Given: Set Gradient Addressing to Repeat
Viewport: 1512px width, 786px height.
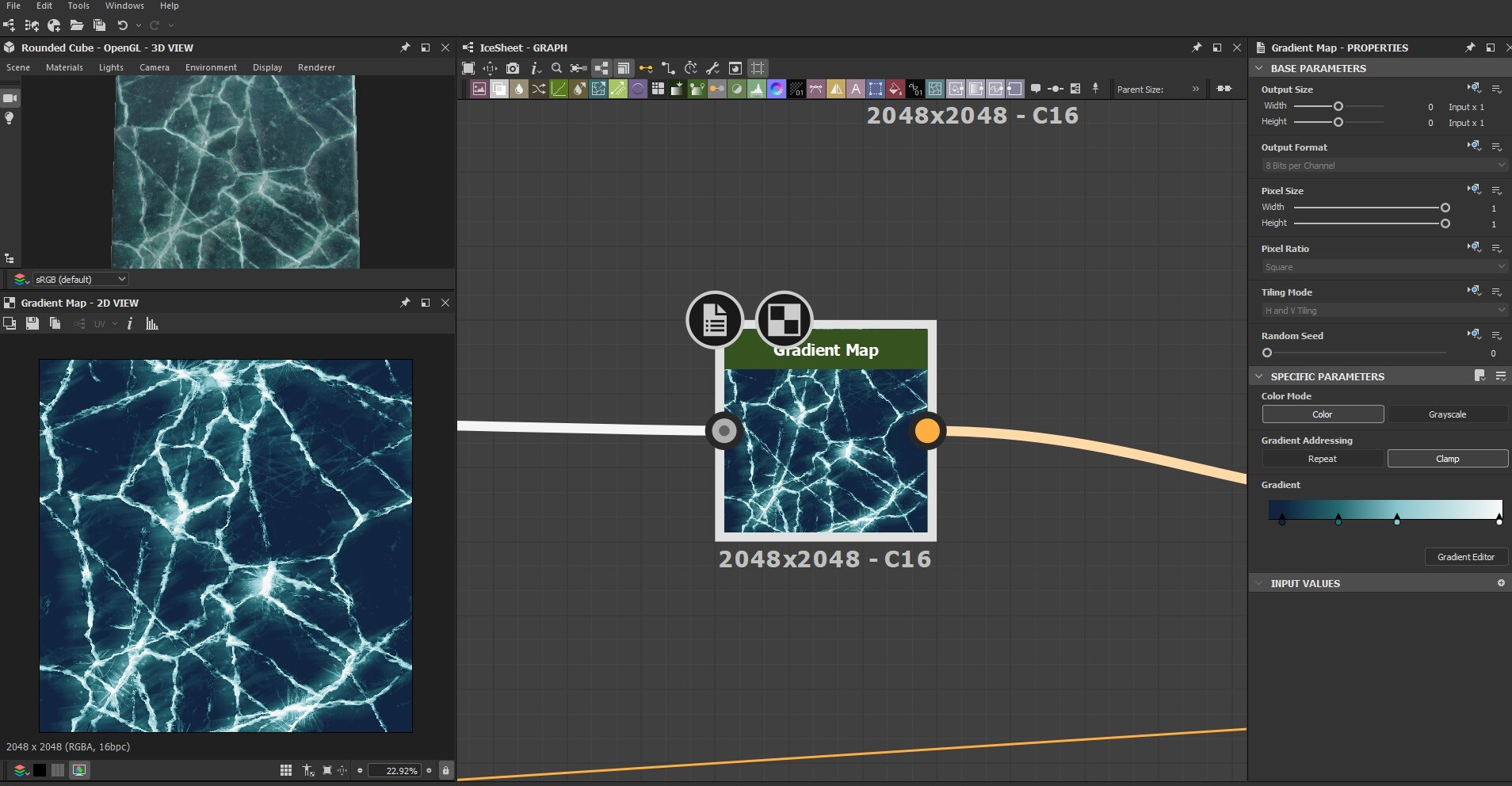Looking at the screenshot, I should point(1322,459).
